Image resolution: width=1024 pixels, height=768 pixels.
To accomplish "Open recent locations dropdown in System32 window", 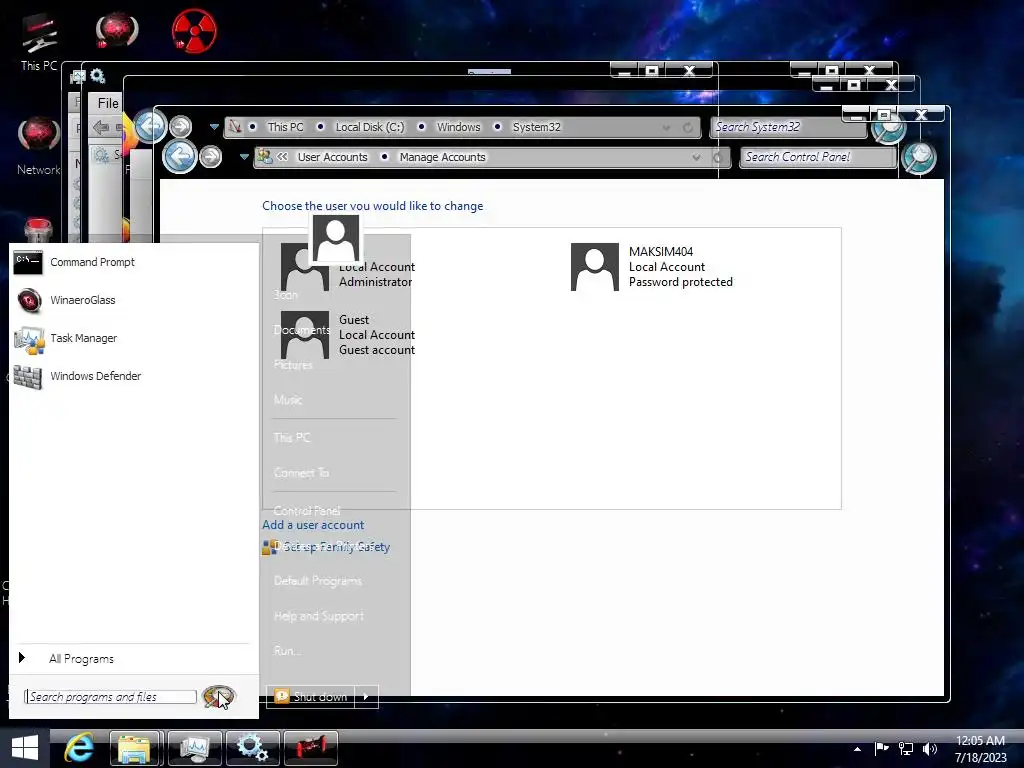I will (x=214, y=127).
